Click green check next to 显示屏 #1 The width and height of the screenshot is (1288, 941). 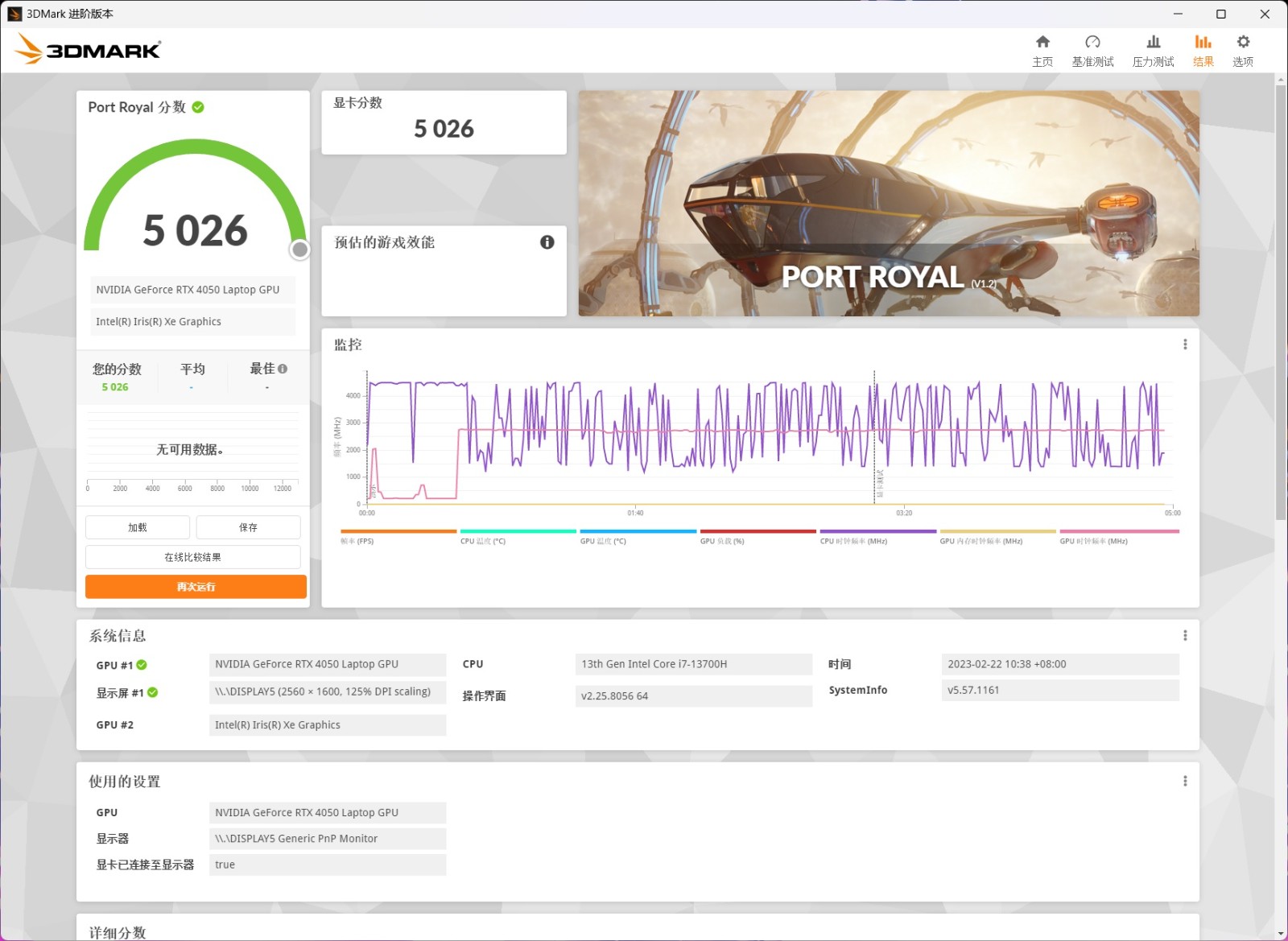pyautogui.click(x=153, y=692)
